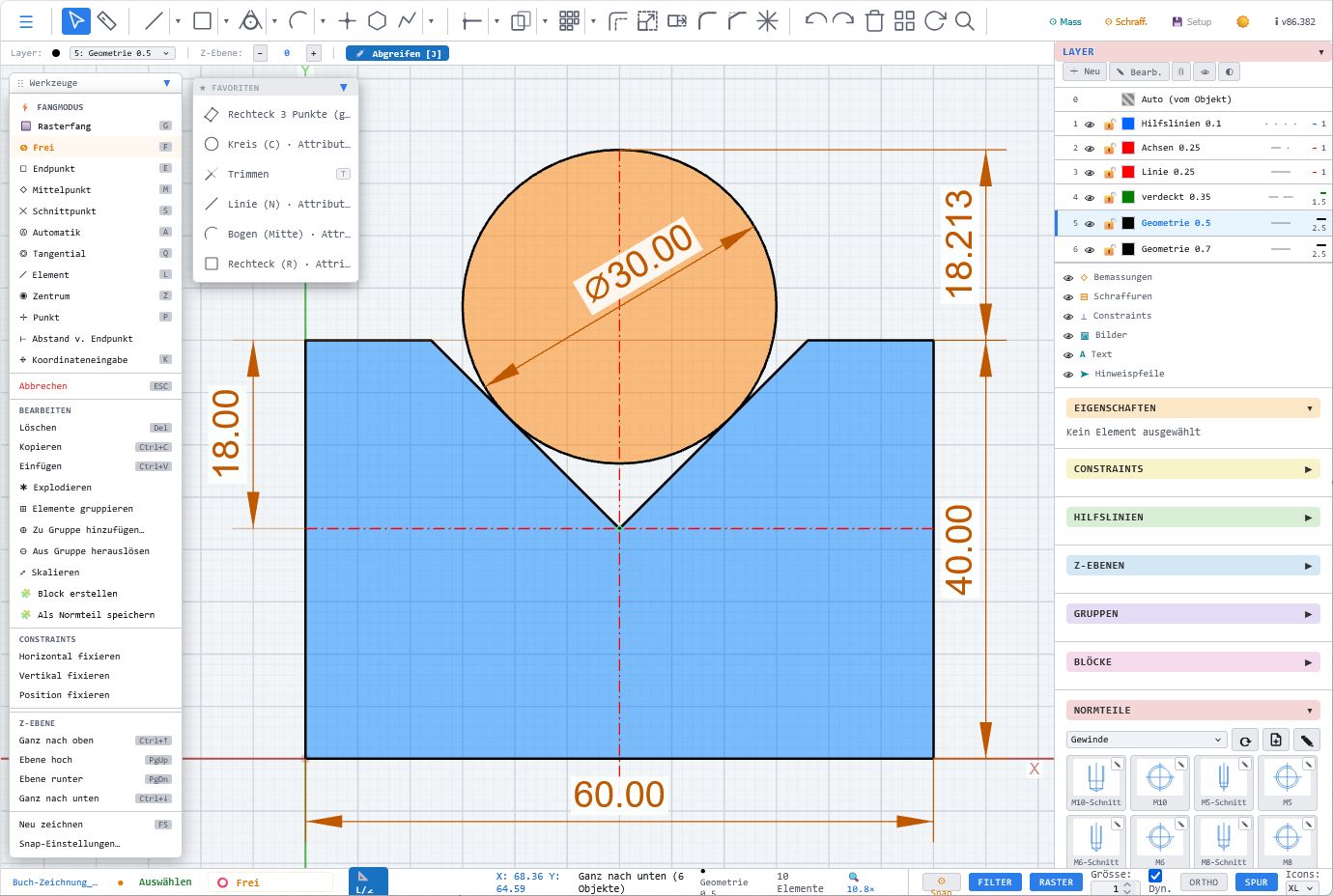This screenshot has width=1333, height=896.
Task: Toggle ORTHO mode
Action: (1204, 882)
